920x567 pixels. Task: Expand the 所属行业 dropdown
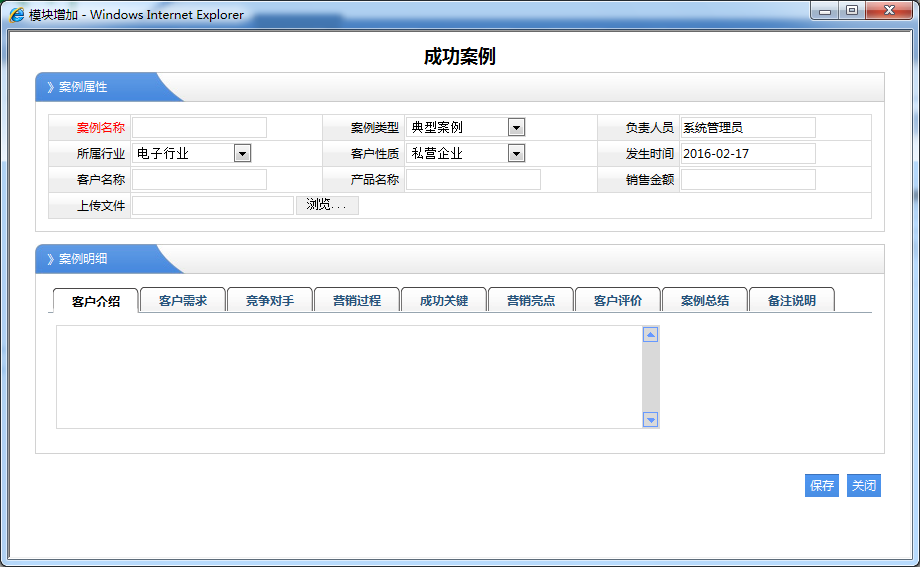(242, 153)
